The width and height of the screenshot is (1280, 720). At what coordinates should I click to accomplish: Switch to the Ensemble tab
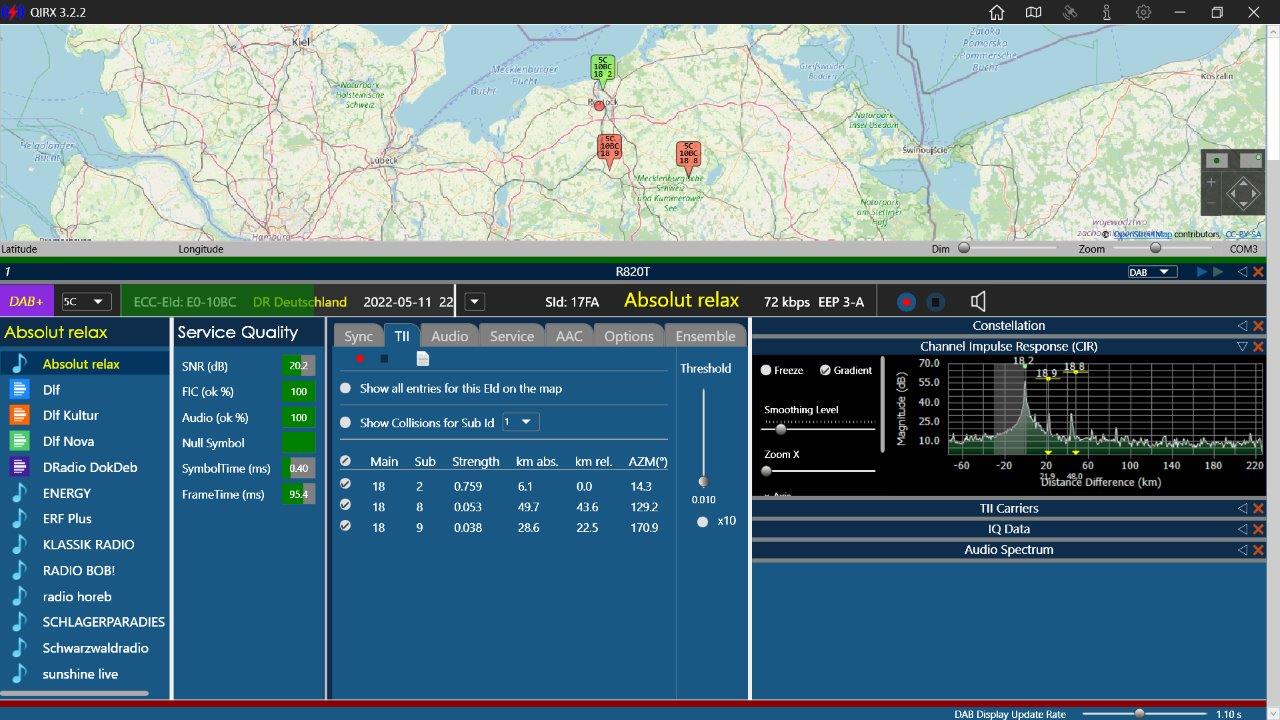[706, 336]
